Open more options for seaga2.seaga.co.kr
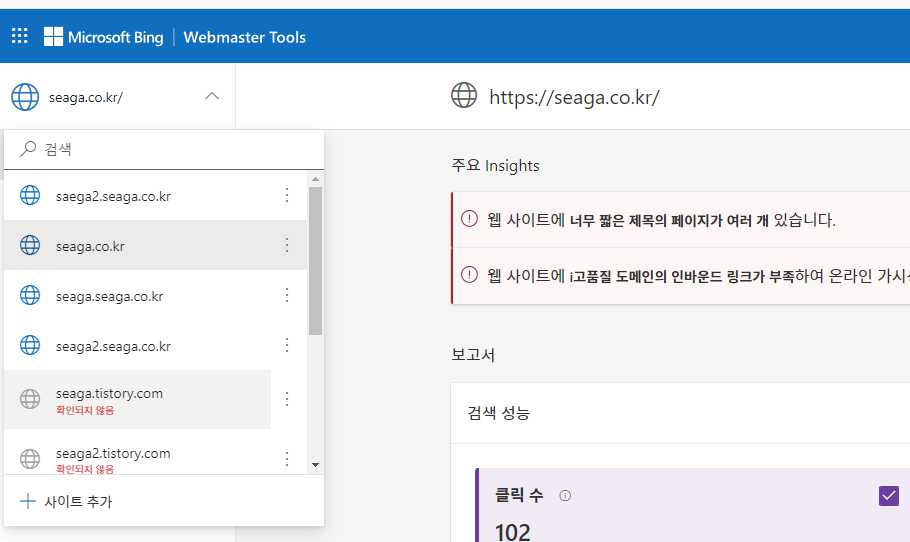Screen dimensions: 910x542 [287, 345]
